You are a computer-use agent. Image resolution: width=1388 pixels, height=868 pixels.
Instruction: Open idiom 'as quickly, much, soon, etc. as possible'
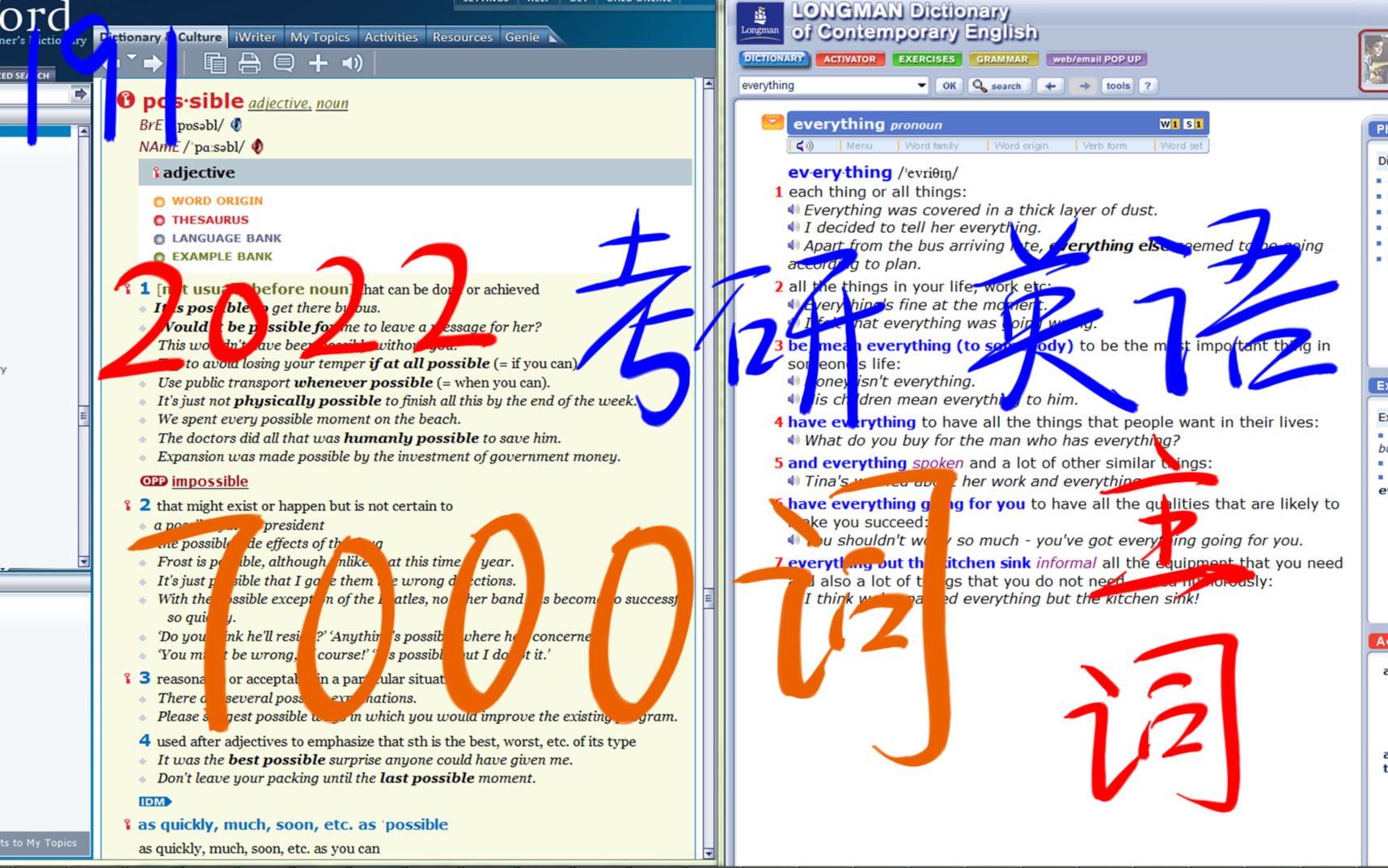coord(293,824)
